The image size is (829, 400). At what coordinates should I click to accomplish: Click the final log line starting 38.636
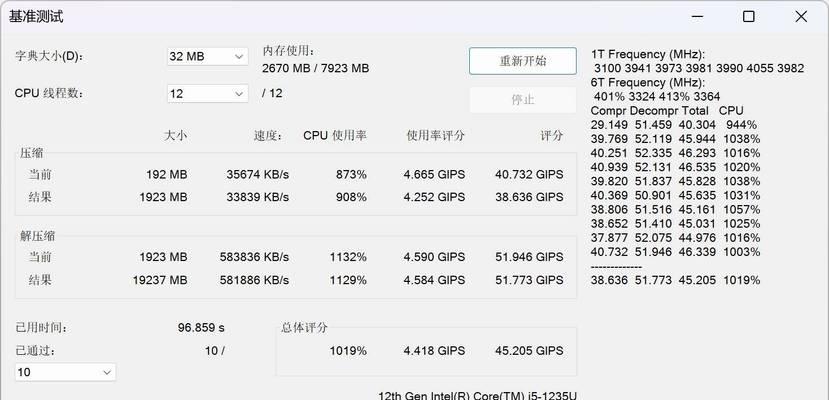pyautogui.click(x=676, y=280)
